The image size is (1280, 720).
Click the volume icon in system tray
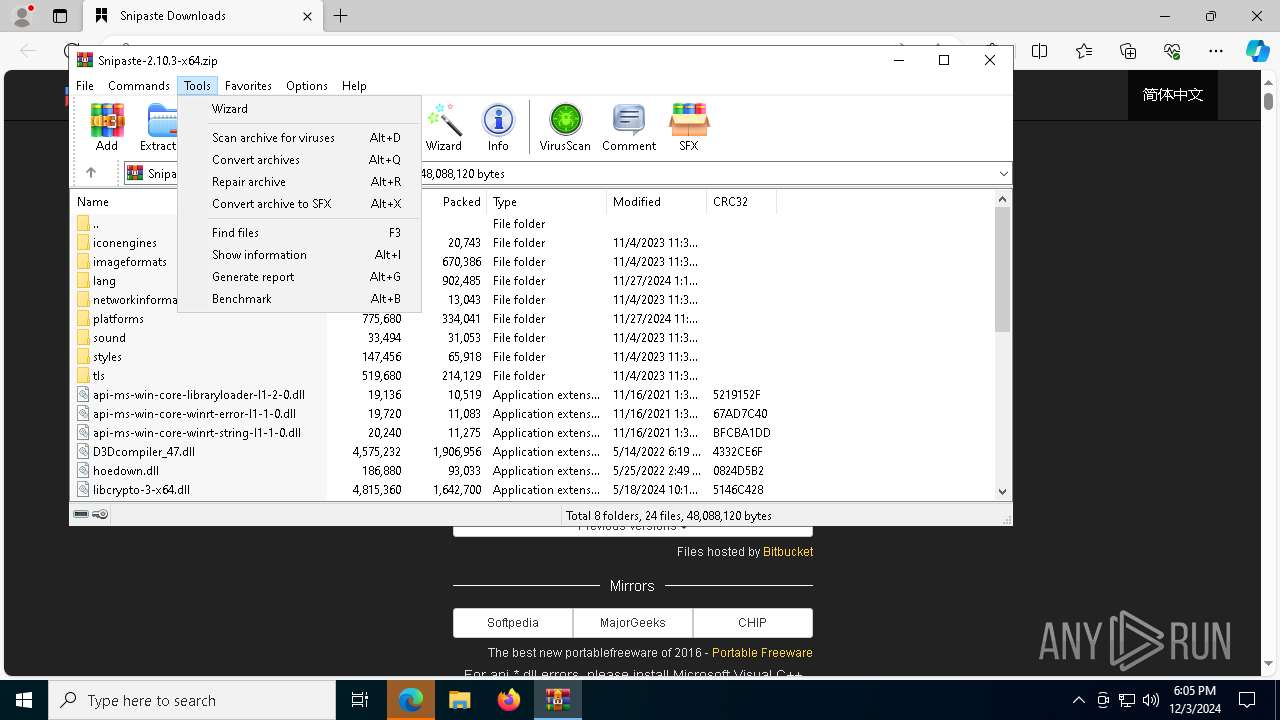(x=1151, y=700)
